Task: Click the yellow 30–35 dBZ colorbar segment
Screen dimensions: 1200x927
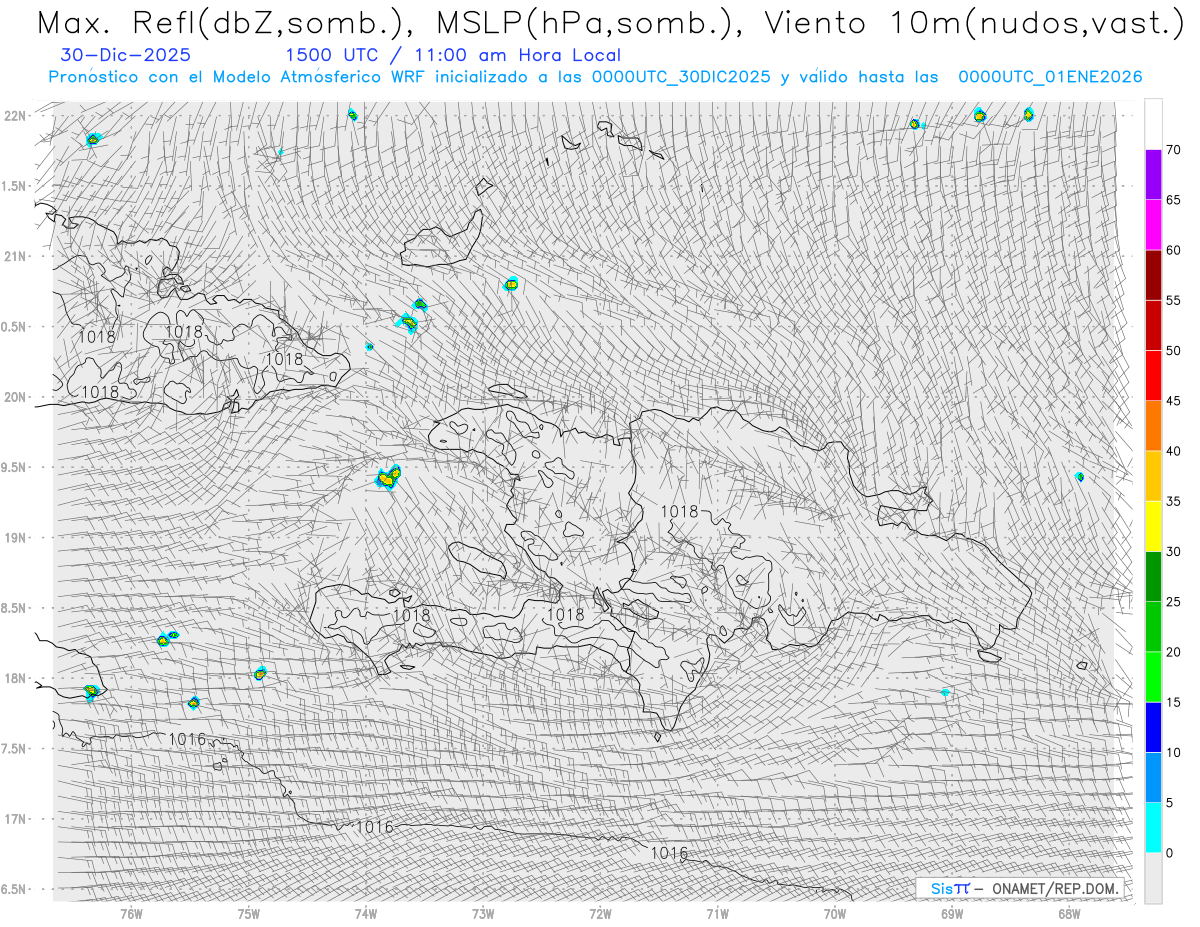Action: (1153, 526)
